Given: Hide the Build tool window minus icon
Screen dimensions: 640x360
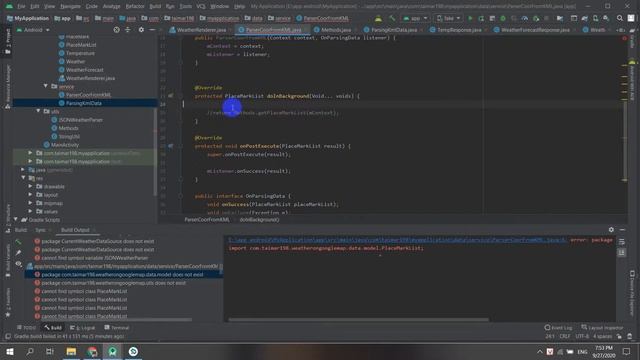Looking at the screenshot, I should point(622,230).
